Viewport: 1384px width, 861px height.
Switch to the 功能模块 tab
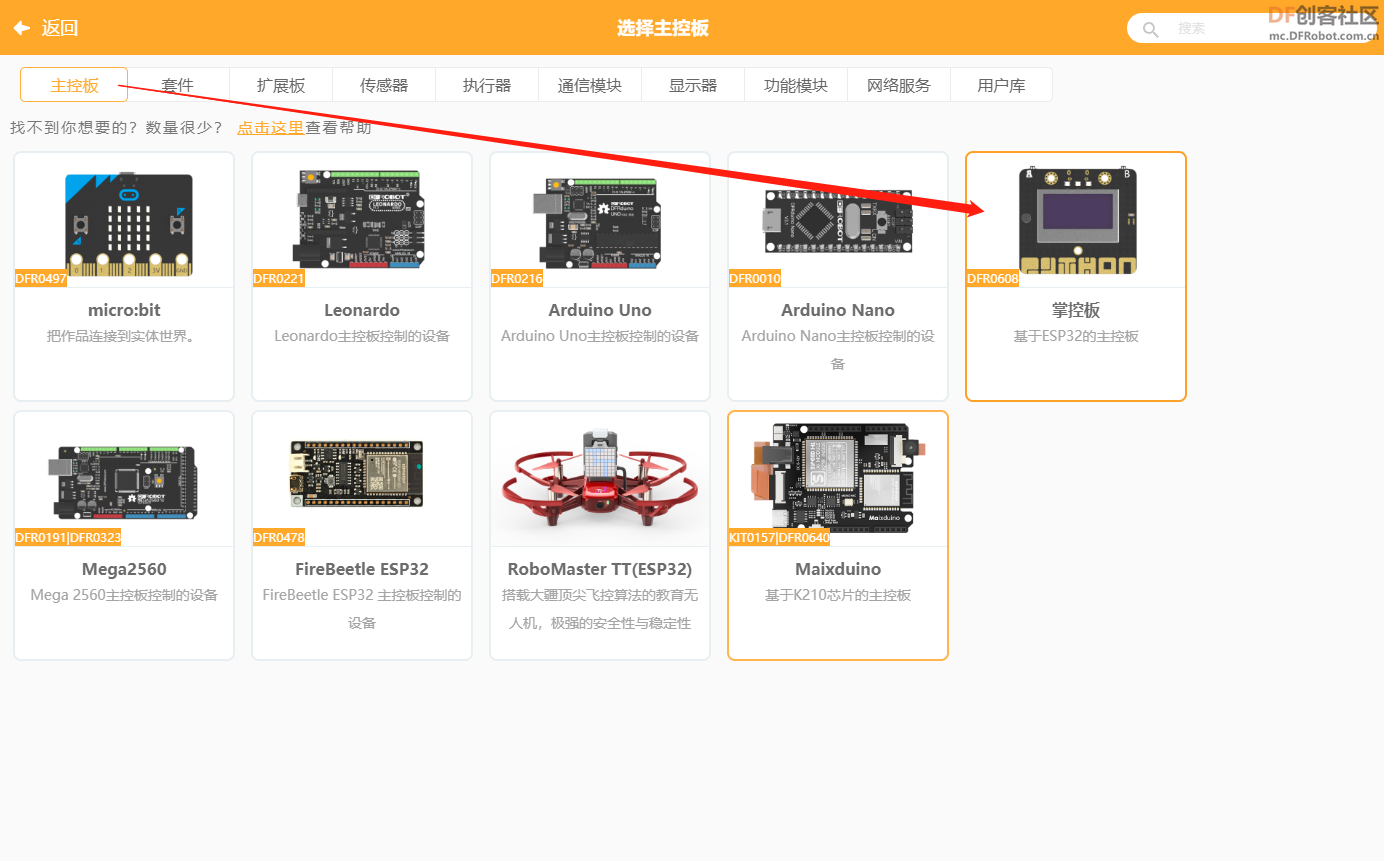796,85
